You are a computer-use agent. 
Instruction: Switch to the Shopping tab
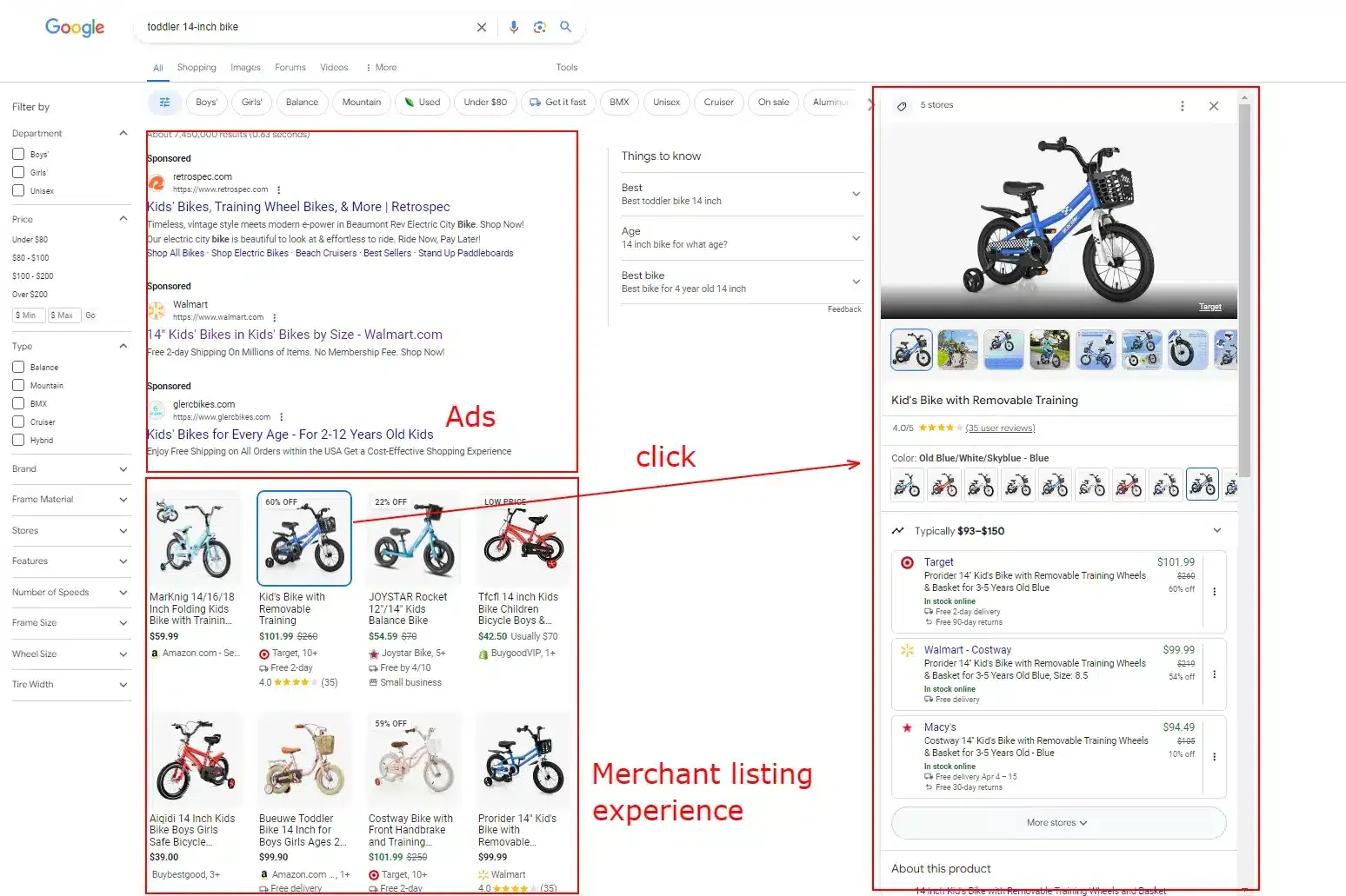tap(197, 67)
